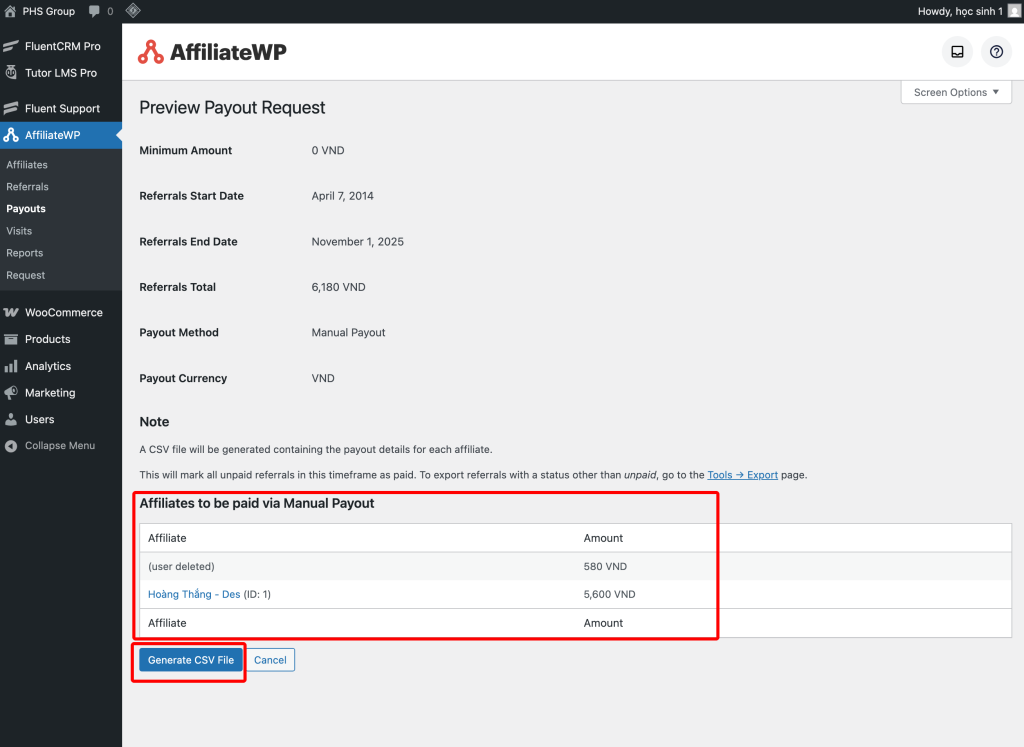Click the Generate CSV File button
This screenshot has height=747, width=1024.
190,660
